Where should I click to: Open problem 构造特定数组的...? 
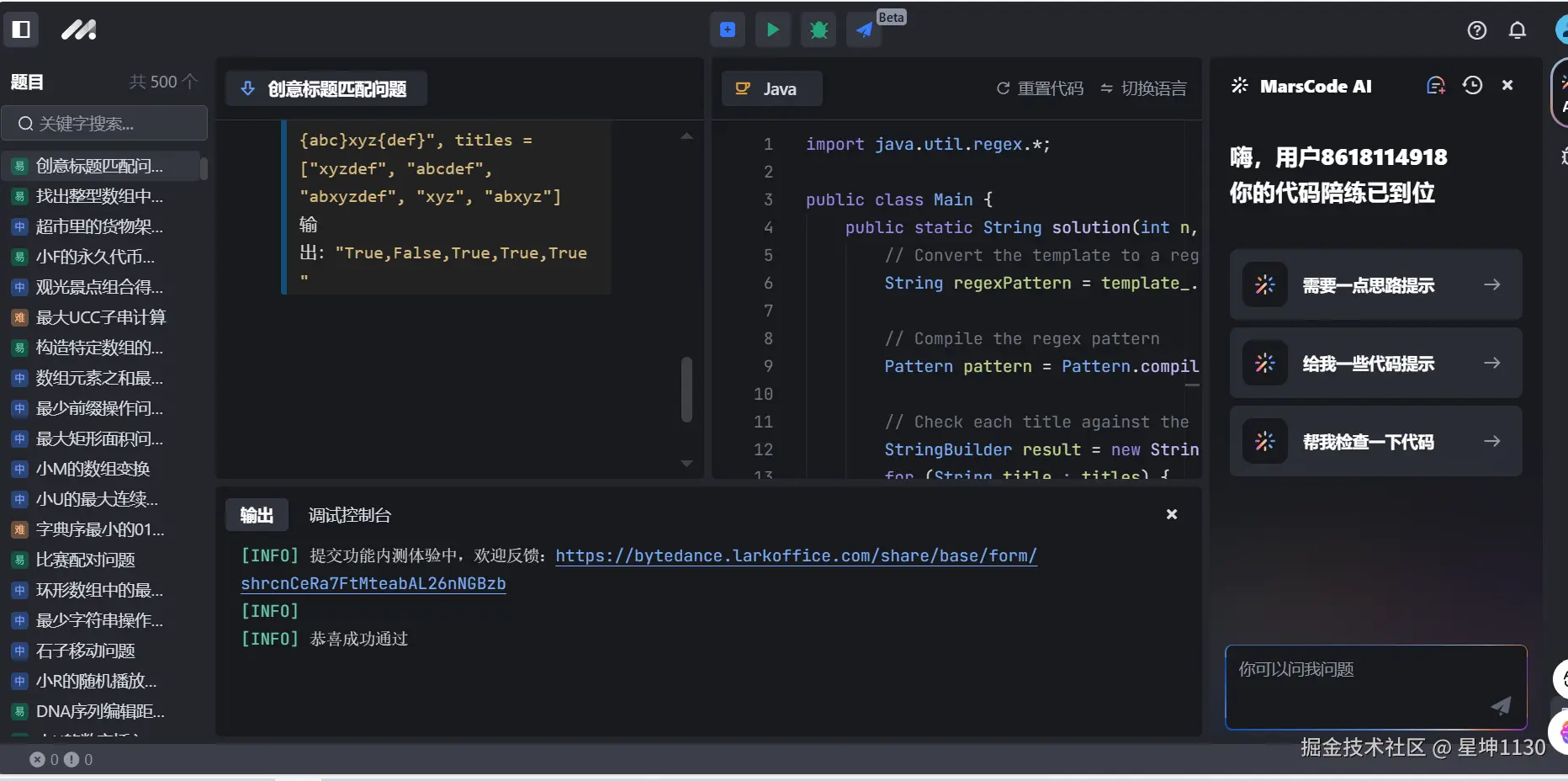[101, 348]
